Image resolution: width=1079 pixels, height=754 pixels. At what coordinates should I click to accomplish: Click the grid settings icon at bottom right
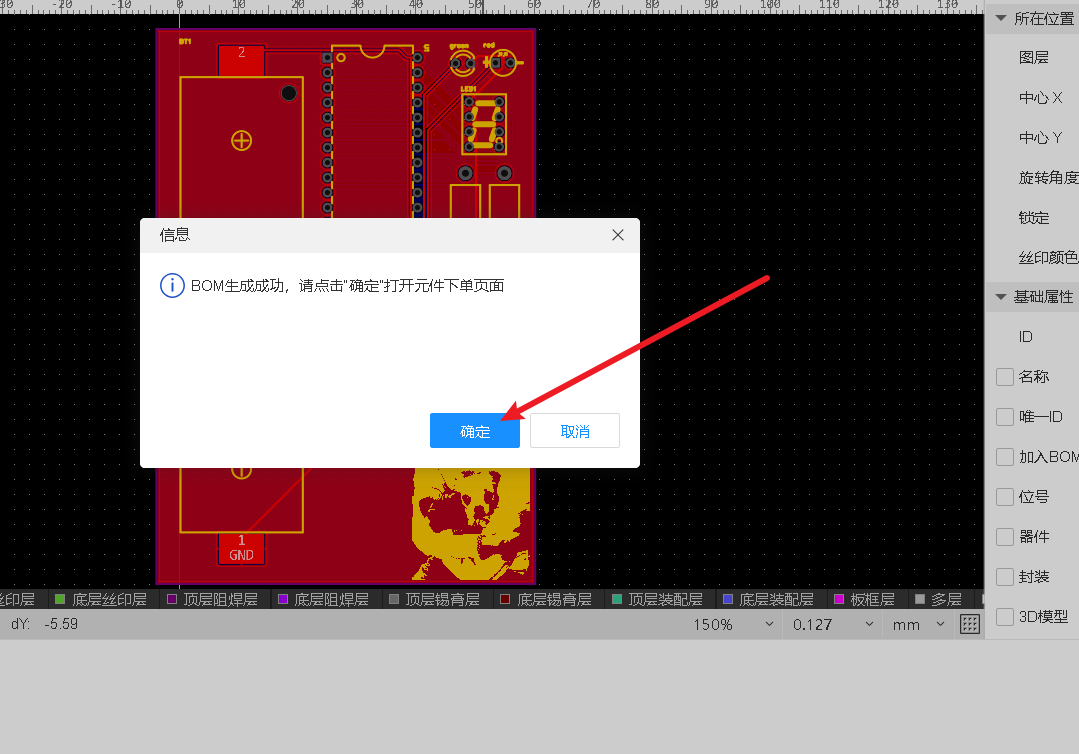[968, 624]
